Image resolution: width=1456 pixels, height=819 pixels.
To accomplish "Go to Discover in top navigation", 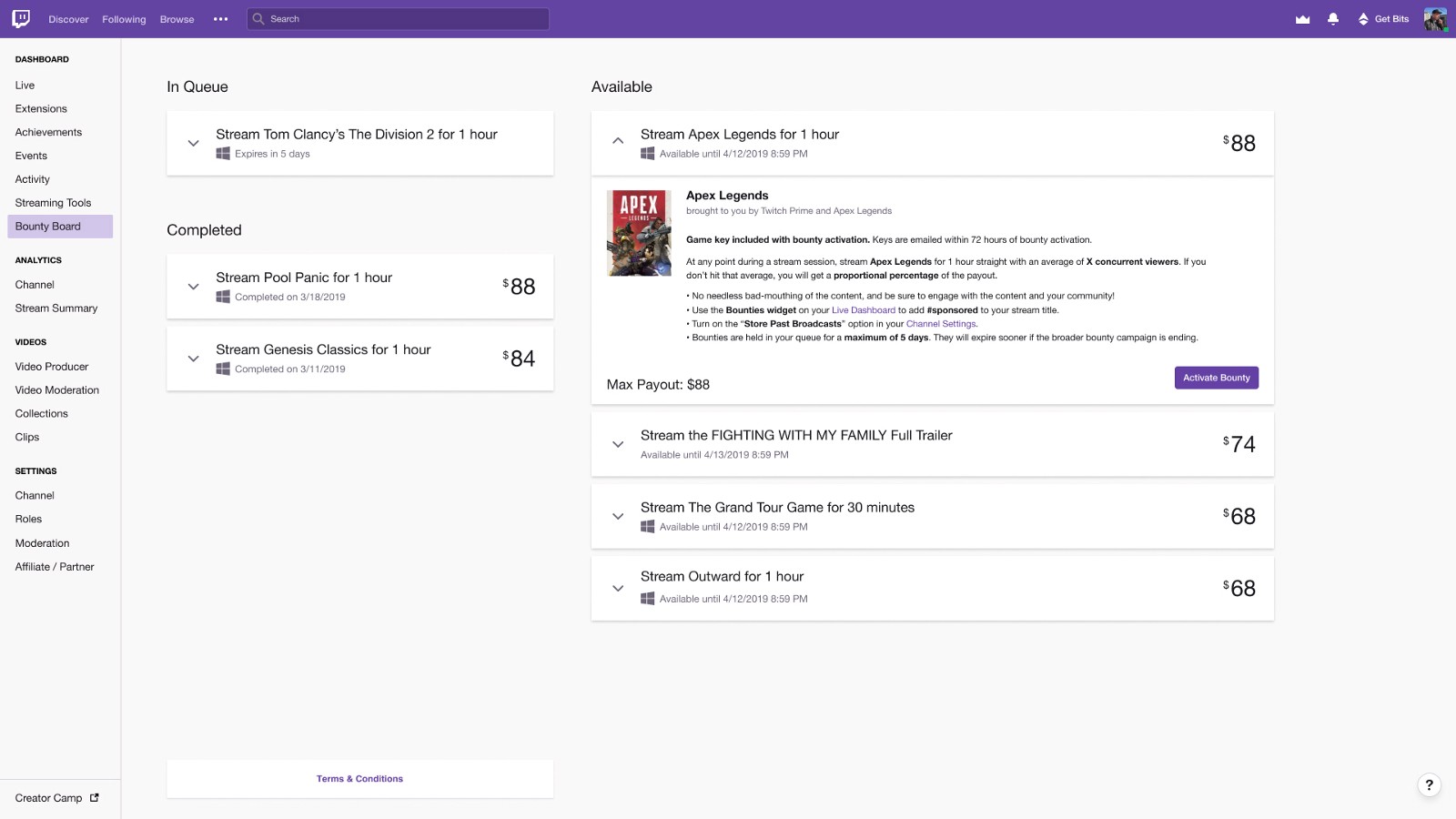I will pyautogui.click(x=68, y=19).
